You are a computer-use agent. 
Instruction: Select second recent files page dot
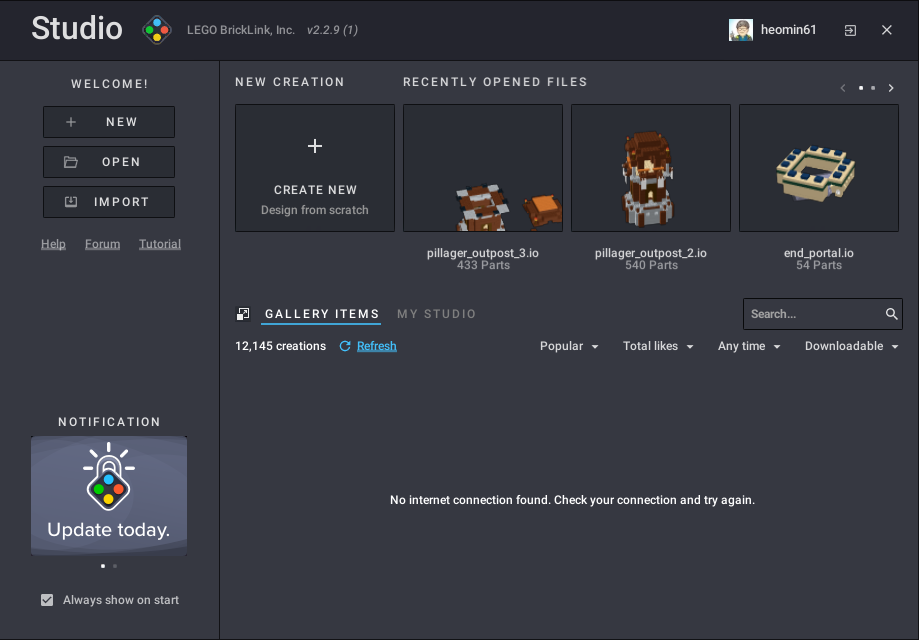point(873,88)
